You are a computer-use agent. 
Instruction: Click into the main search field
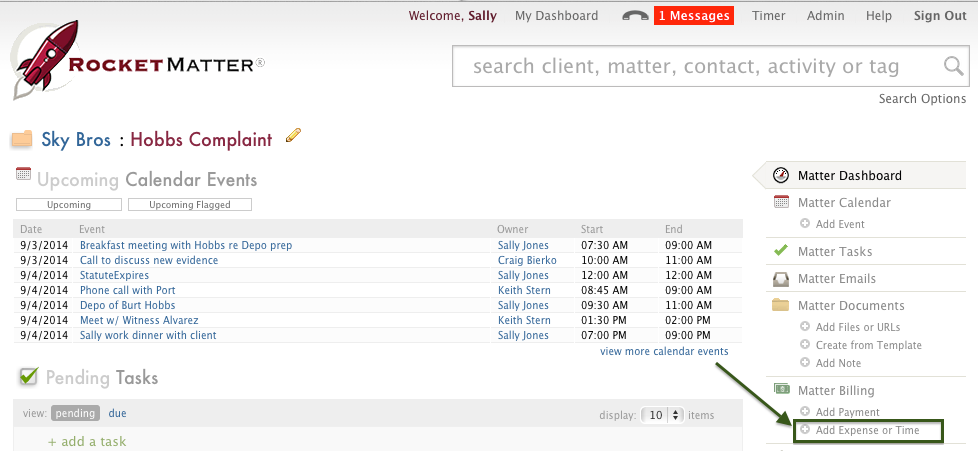[700, 67]
